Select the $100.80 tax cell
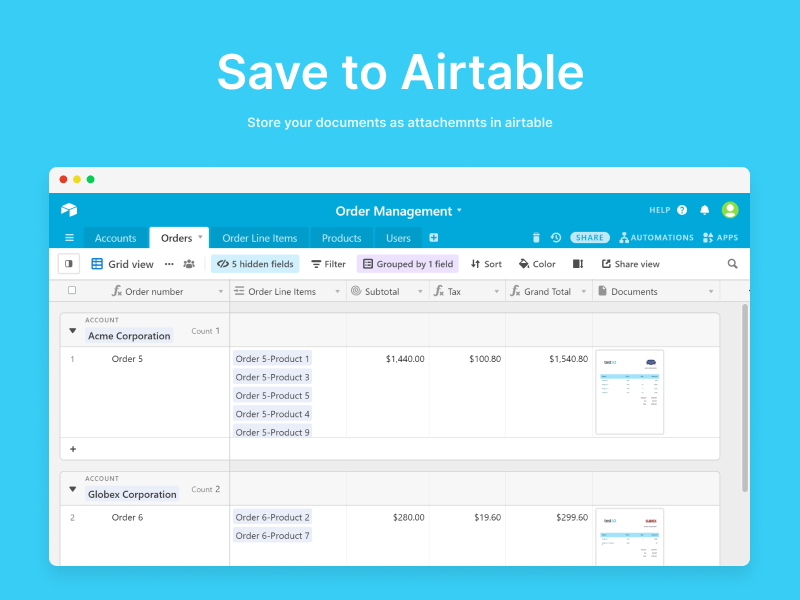The width and height of the screenshot is (800, 600). [467, 392]
